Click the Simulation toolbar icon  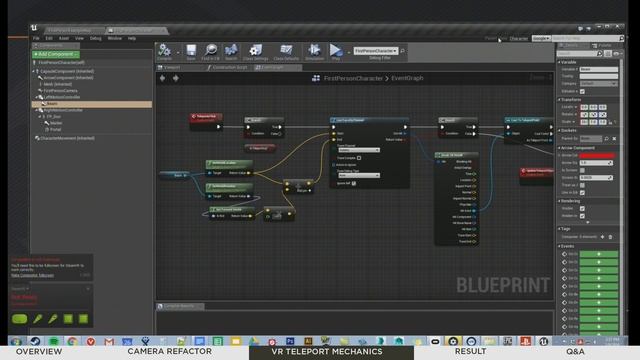coord(314,51)
